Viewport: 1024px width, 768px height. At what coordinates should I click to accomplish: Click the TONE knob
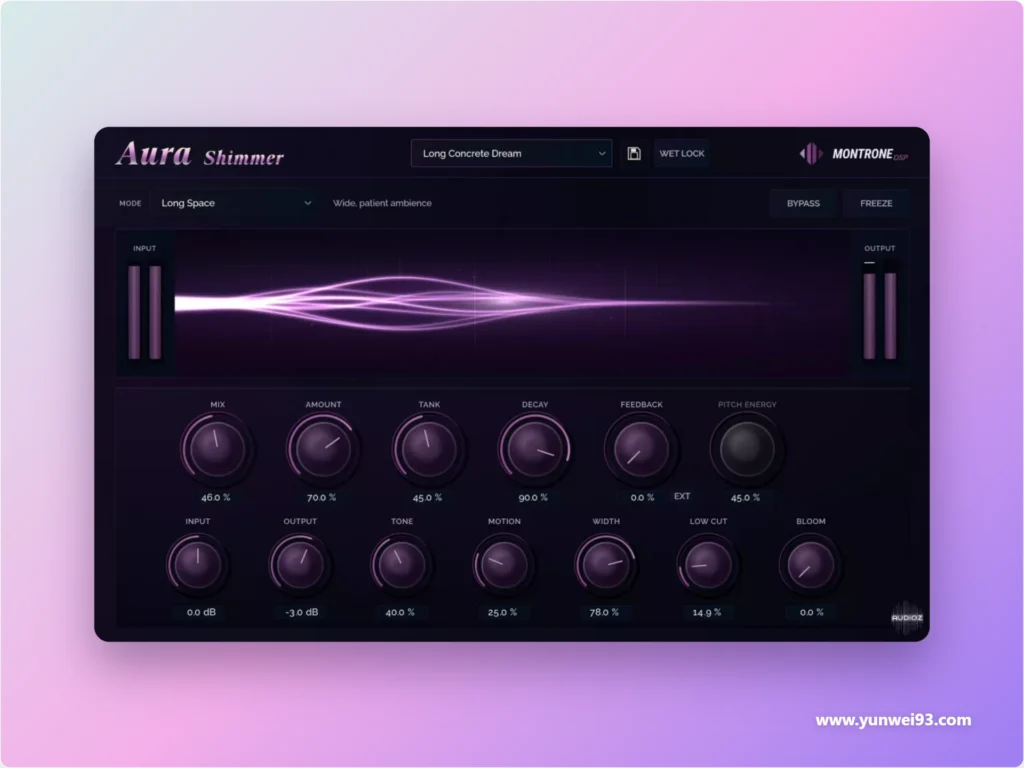coord(401,564)
